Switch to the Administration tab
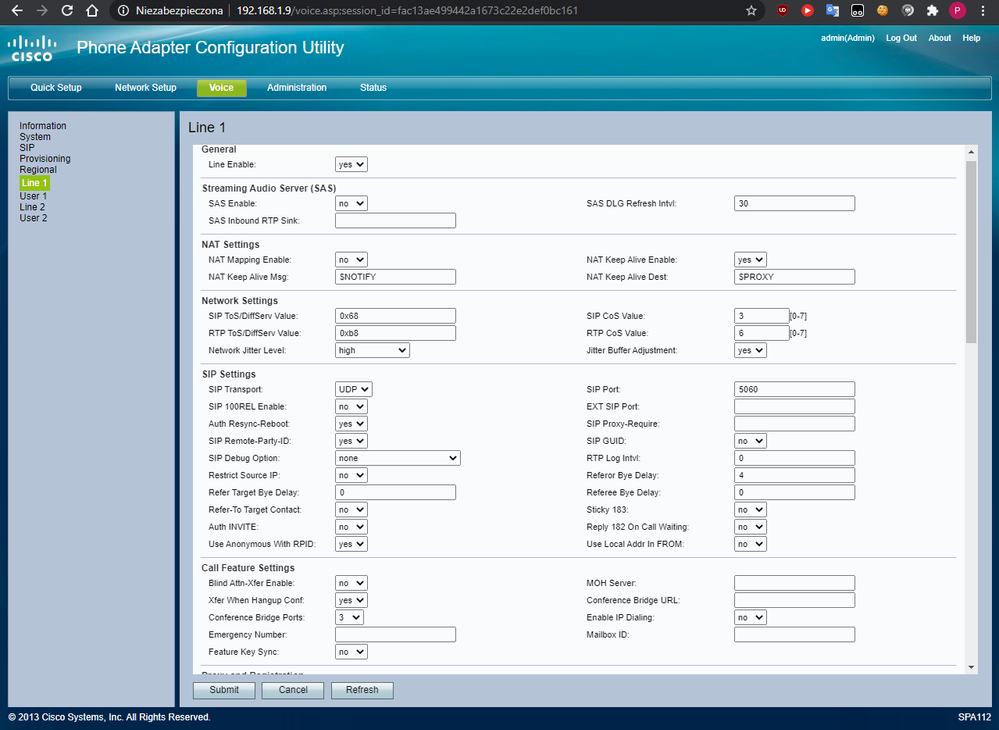Screen dimensions: 999x730 [x=296, y=88]
